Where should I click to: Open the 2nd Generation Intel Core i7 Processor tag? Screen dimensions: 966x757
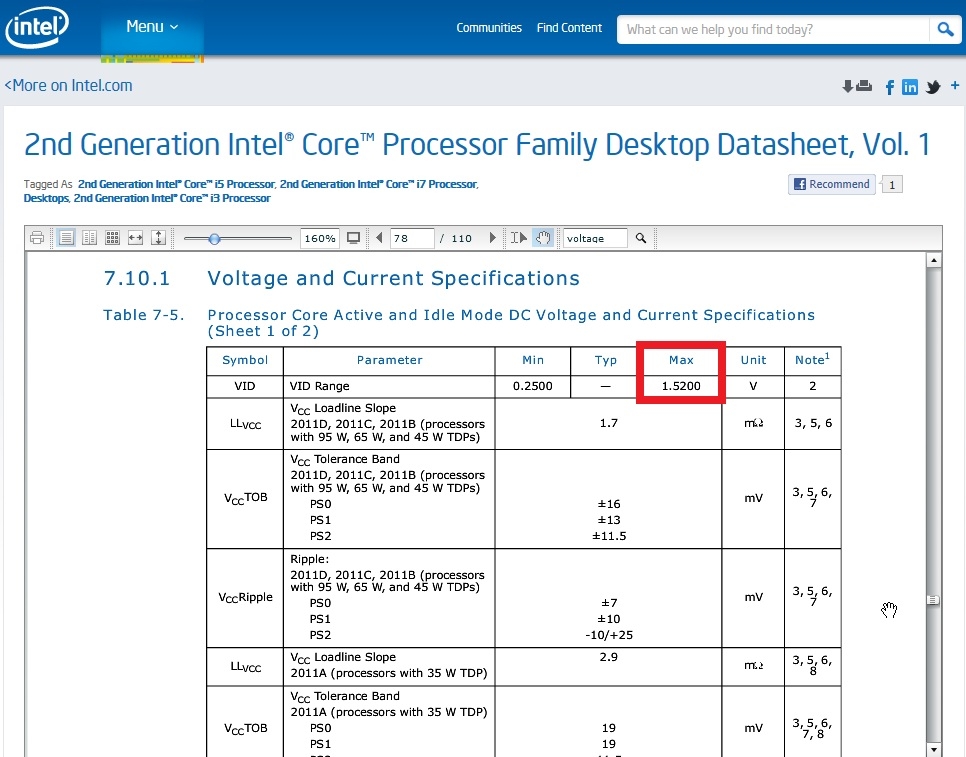point(378,184)
